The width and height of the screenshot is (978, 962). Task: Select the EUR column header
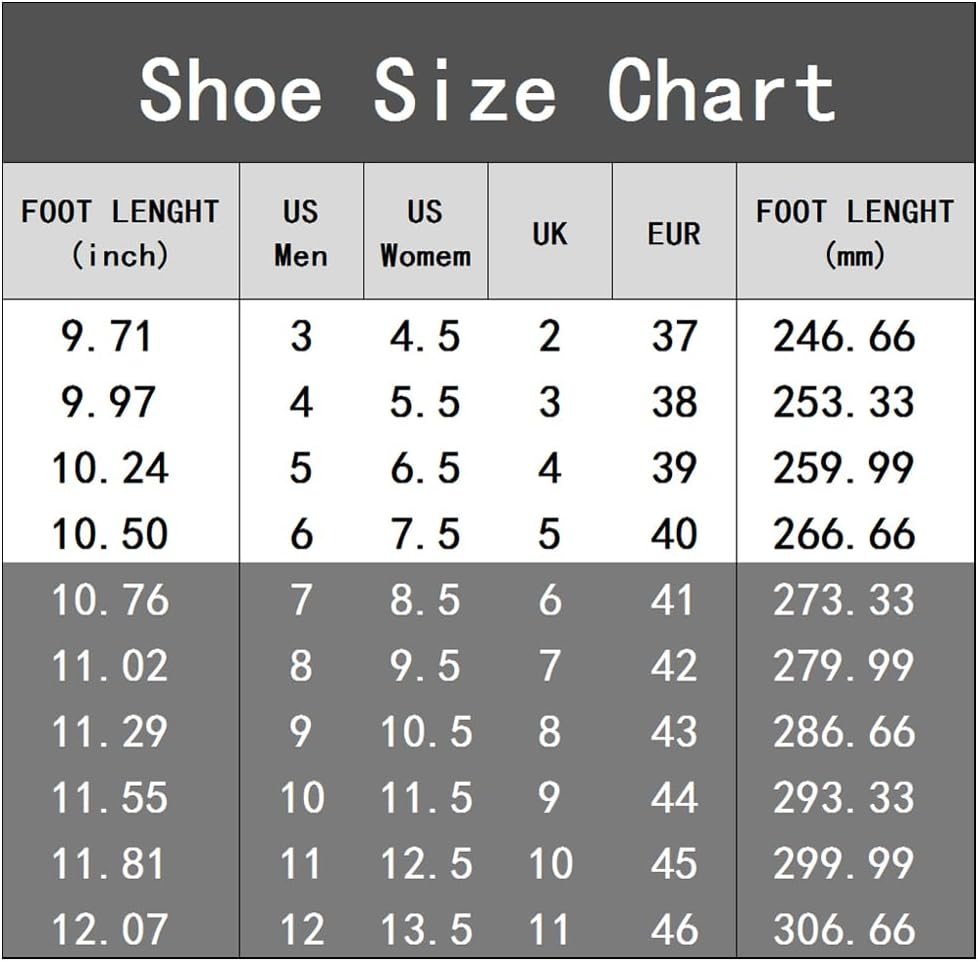tap(674, 233)
